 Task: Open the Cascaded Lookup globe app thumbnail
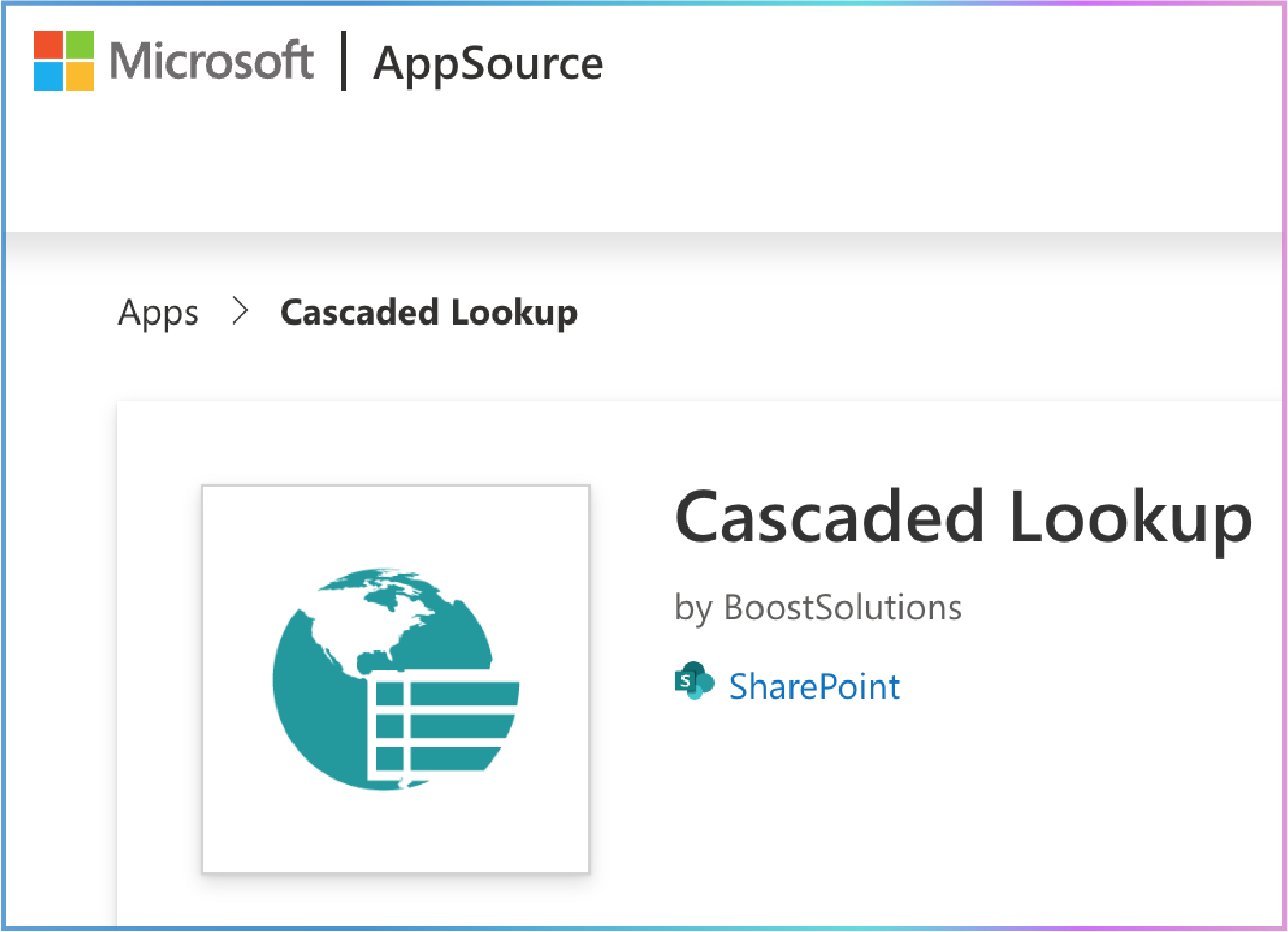pyautogui.click(x=396, y=679)
